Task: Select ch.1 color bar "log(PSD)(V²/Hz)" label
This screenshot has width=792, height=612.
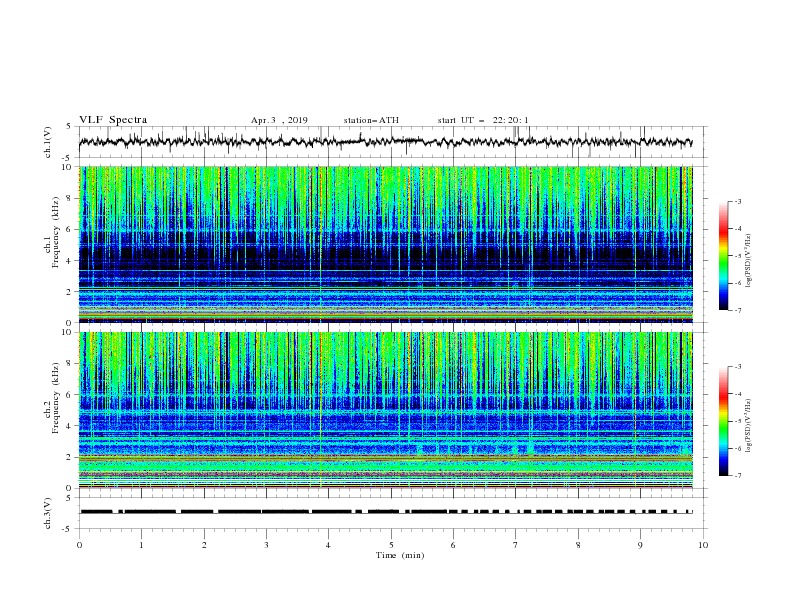Action: click(x=749, y=261)
